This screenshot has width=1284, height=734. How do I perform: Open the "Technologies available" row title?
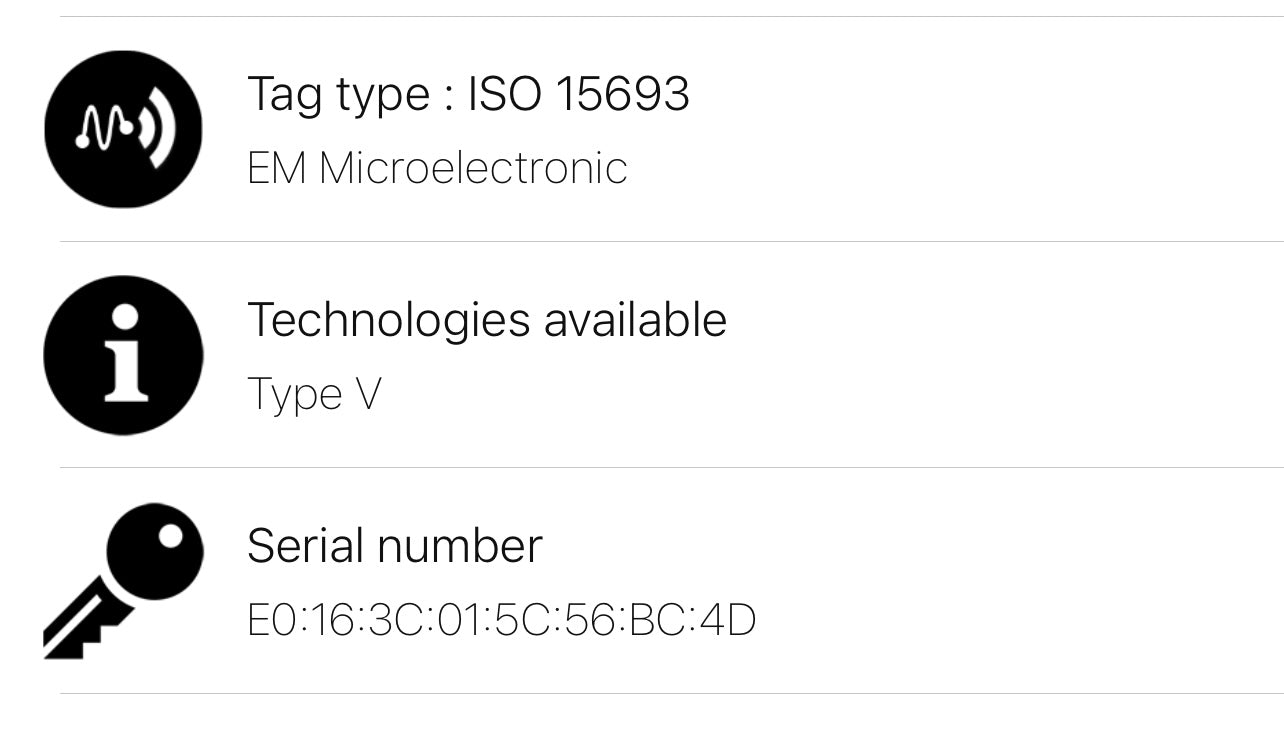[x=487, y=320]
